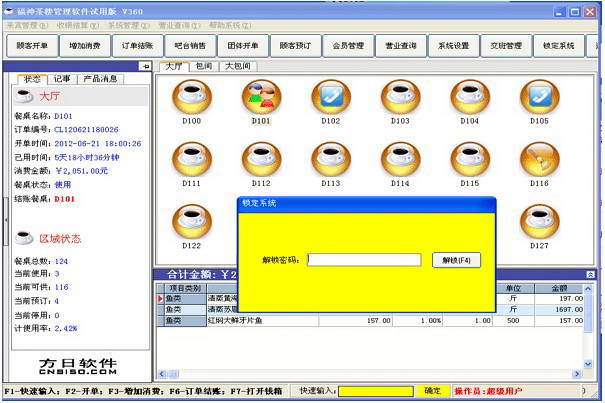This screenshot has width=605, height=403.
Task: Click the 吧台销售 toolbar button
Action: tap(190, 46)
